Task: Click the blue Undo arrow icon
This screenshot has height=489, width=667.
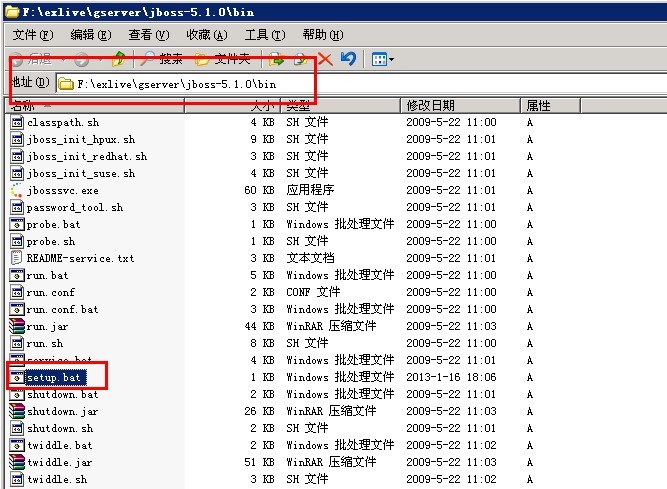Action: [348, 59]
